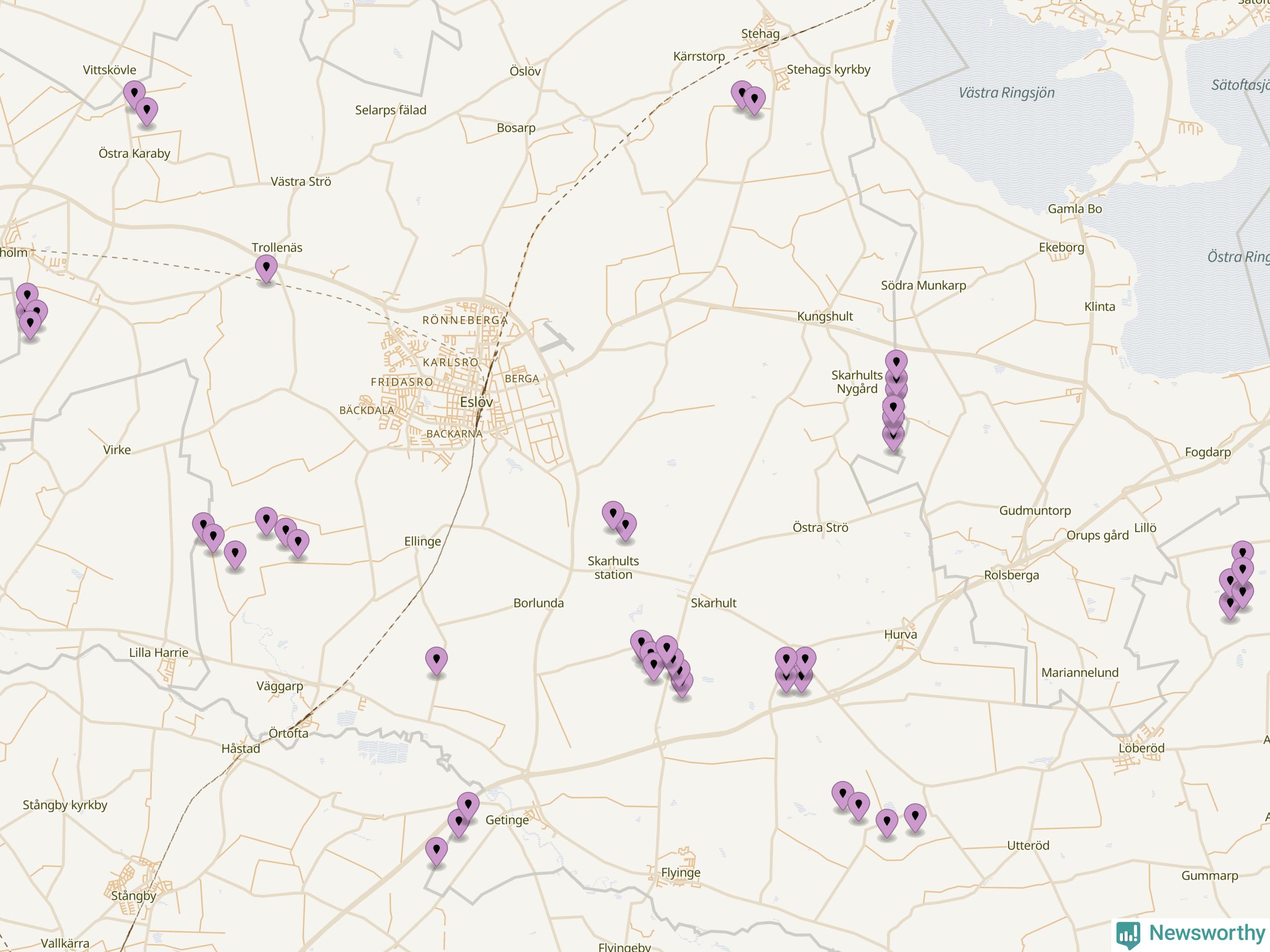1270x952 pixels.
Task: Click the FRIDASRO district label
Action: pyautogui.click(x=402, y=382)
